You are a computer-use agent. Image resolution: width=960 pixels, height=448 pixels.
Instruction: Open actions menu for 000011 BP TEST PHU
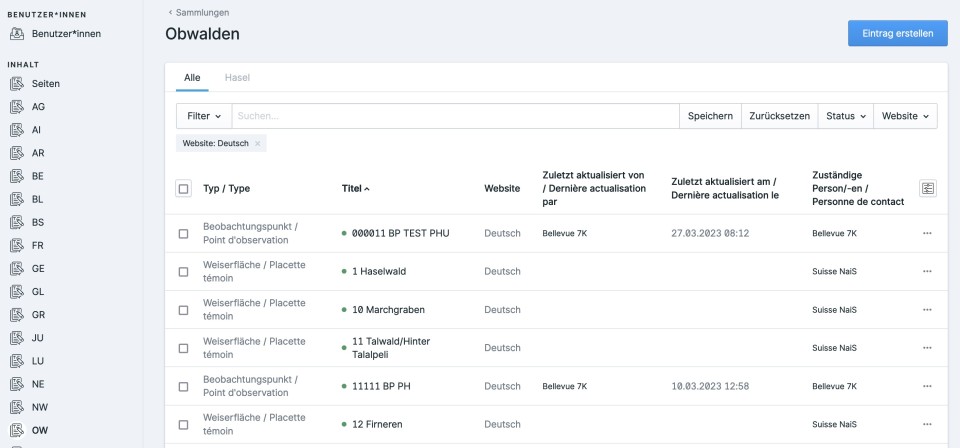[x=927, y=233]
